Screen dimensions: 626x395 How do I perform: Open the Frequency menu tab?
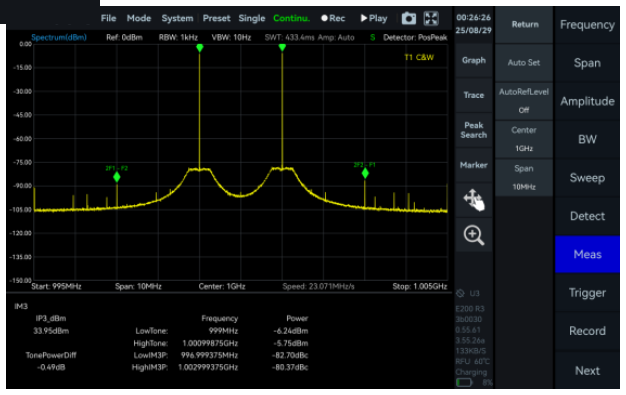pos(587,25)
